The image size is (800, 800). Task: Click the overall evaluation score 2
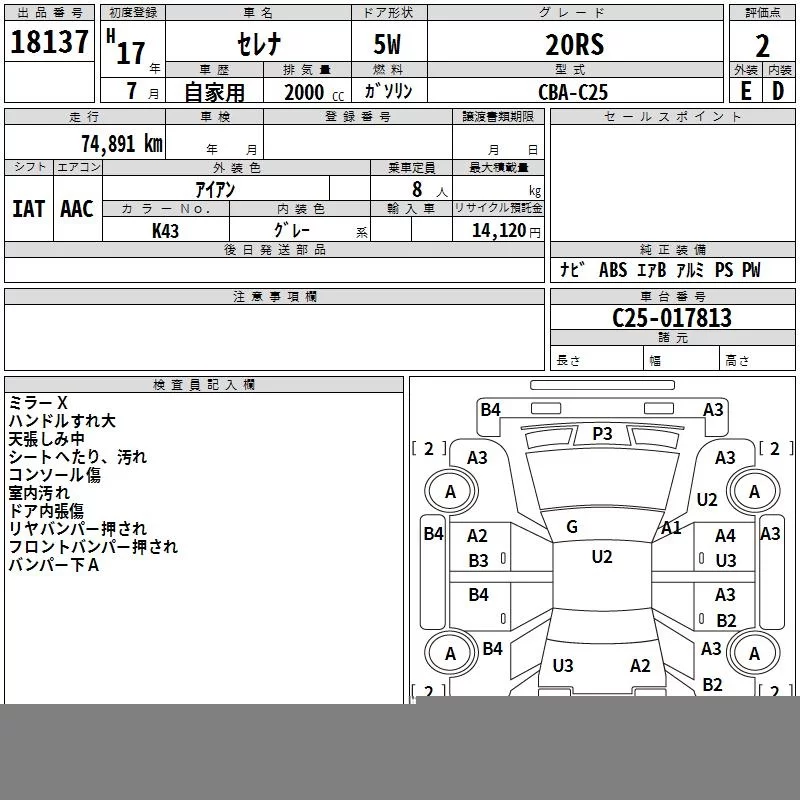(763, 45)
